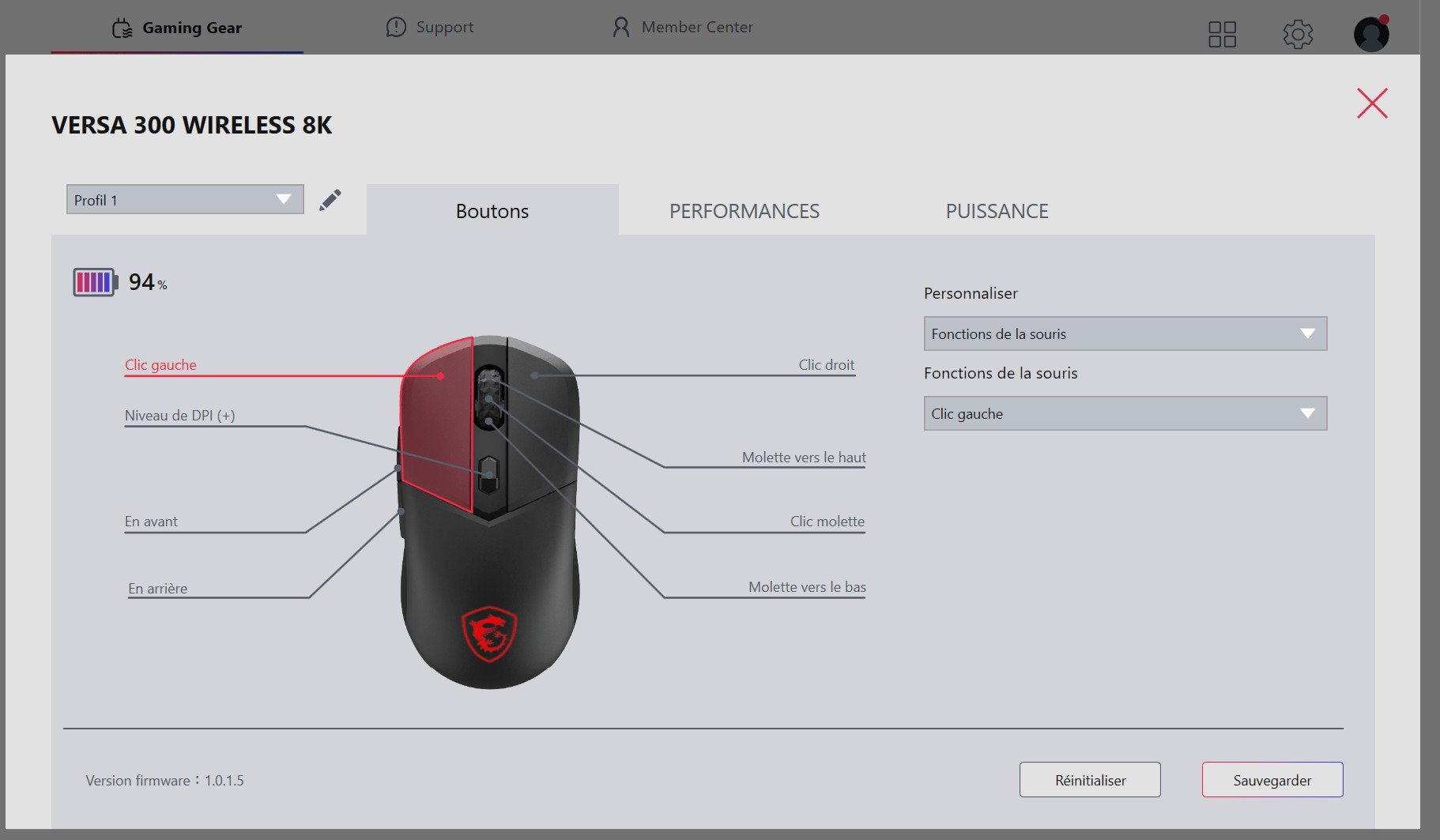The image size is (1440, 840).
Task: Click the MSI dragon logo on mouse
Action: 489,634
